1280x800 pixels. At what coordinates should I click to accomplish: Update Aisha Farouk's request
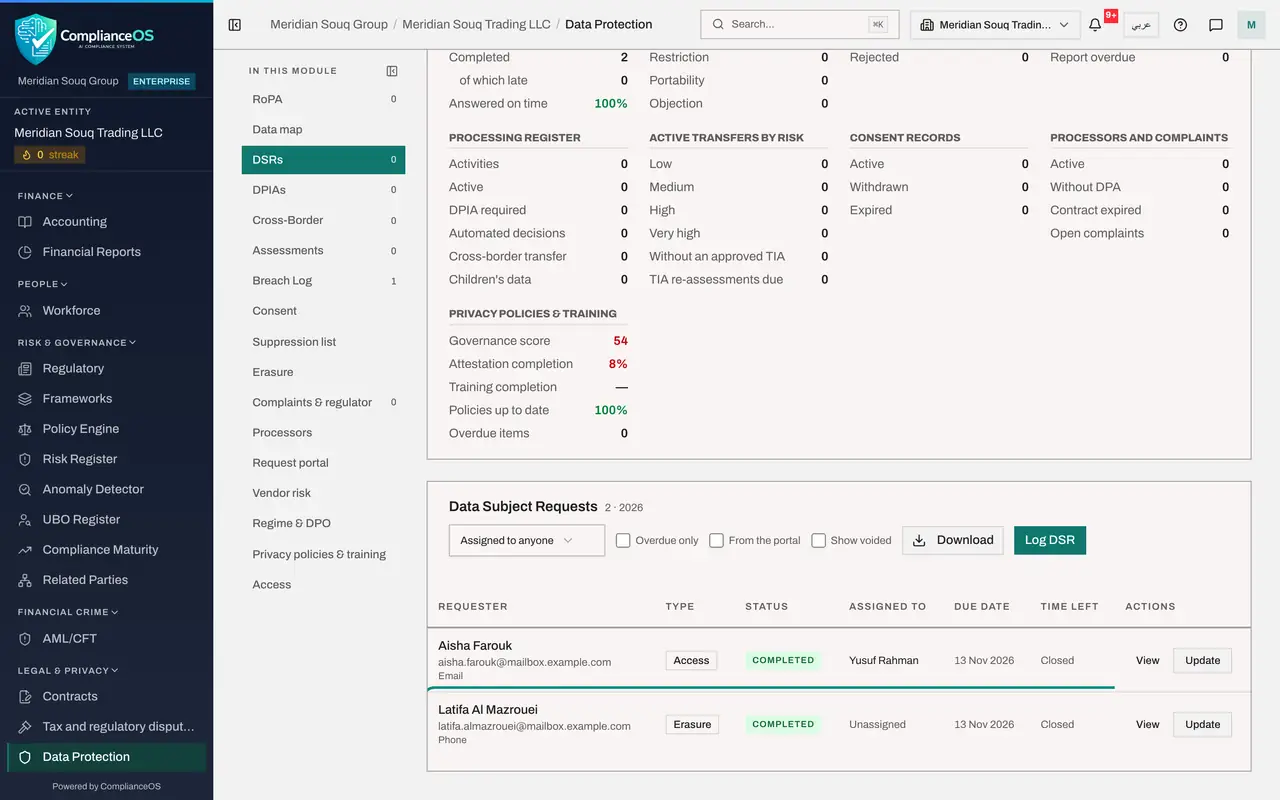tap(1202, 660)
